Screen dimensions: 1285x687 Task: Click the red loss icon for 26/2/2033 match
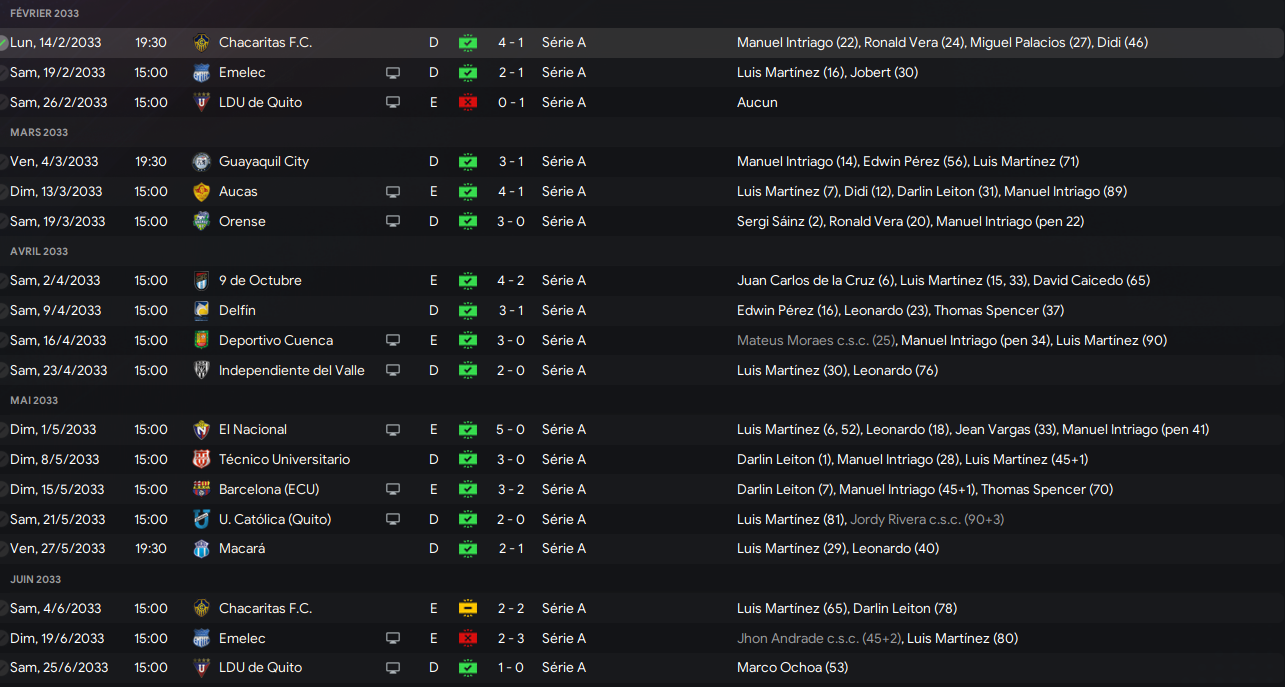click(468, 103)
